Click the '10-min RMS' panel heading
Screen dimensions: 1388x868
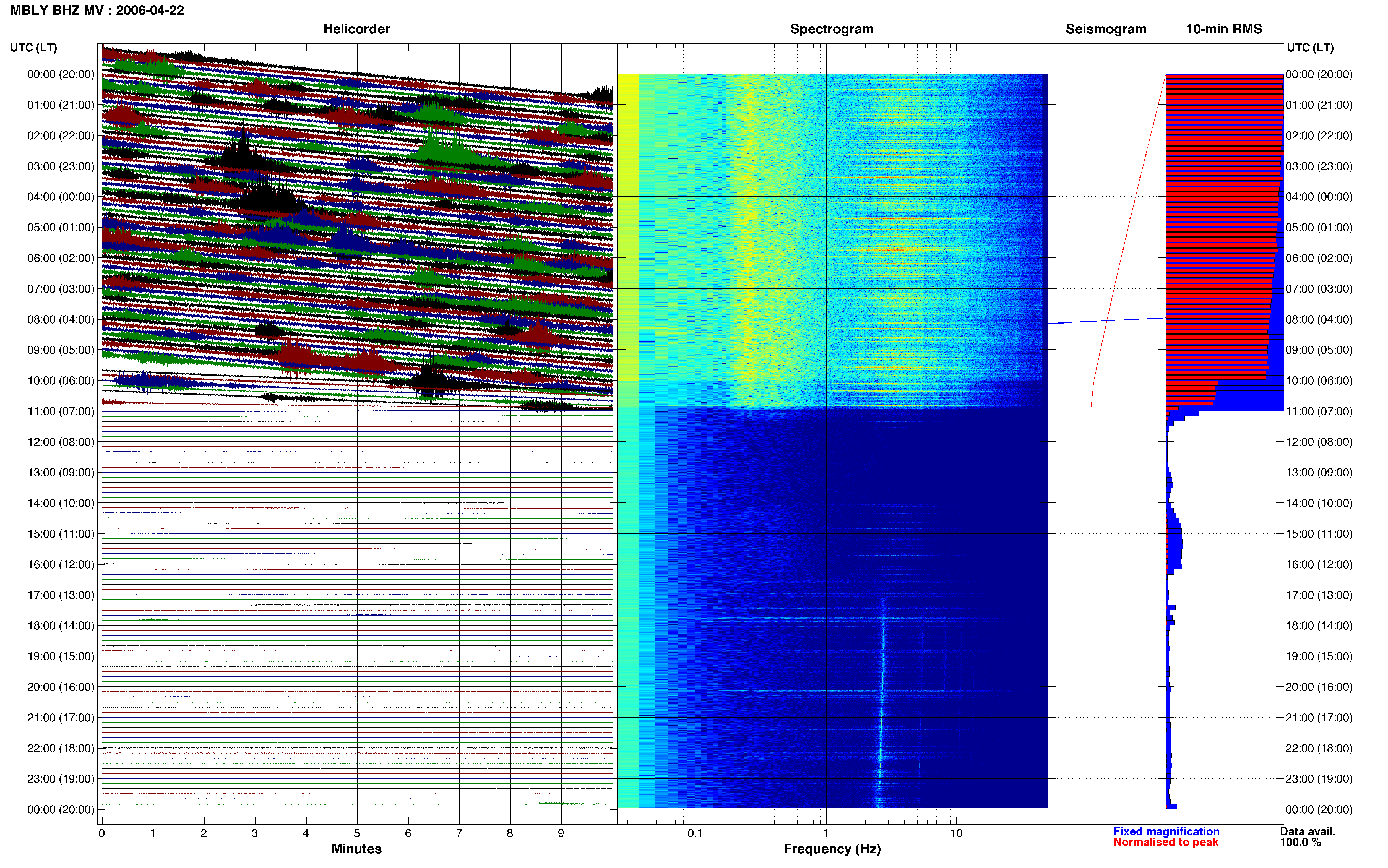coord(1224,29)
